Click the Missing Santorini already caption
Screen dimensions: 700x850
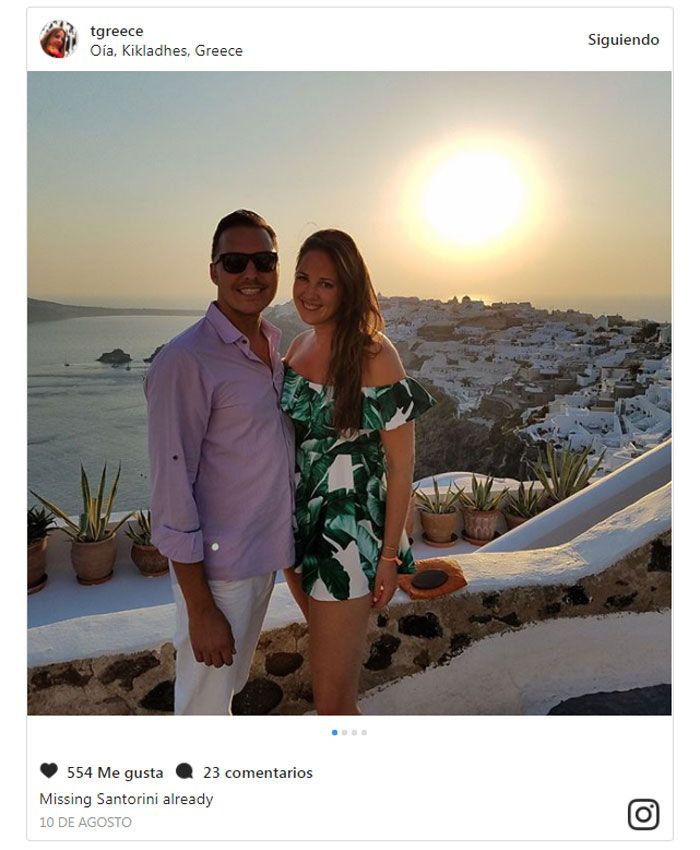[126, 799]
